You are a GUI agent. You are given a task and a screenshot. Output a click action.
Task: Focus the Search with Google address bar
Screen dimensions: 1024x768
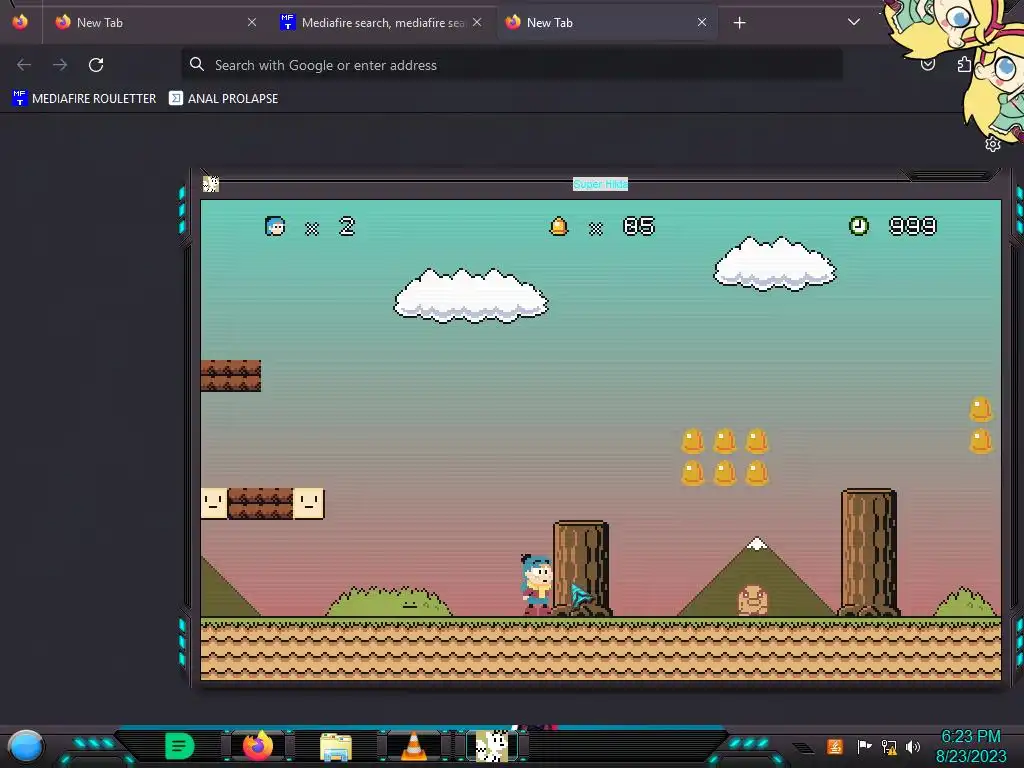click(x=512, y=65)
